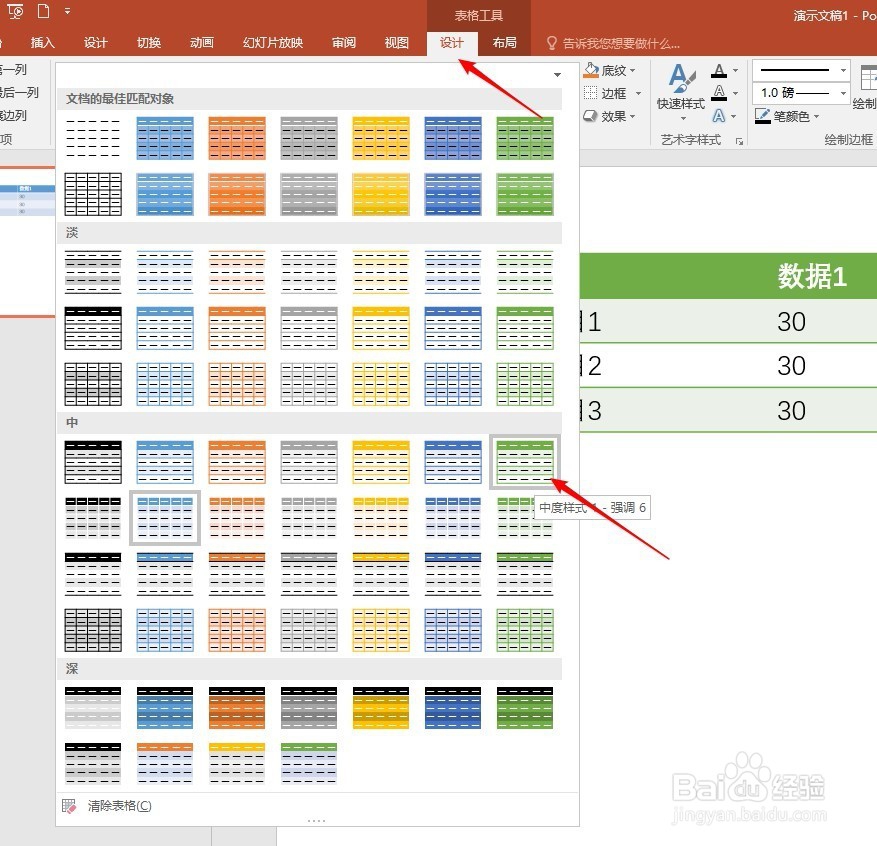Select the dark Dark Style 1 black thumbnail
877x846 pixels.
tap(93, 708)
